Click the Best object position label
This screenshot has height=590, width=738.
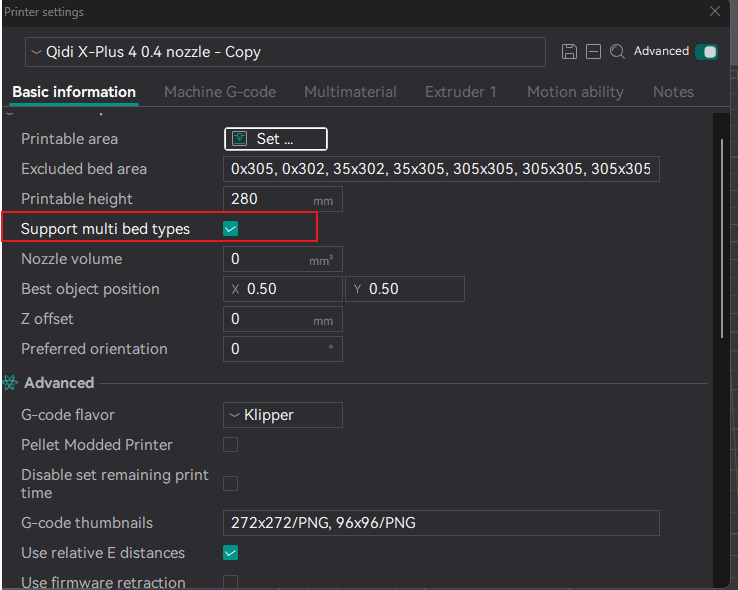tap(90, 289)
